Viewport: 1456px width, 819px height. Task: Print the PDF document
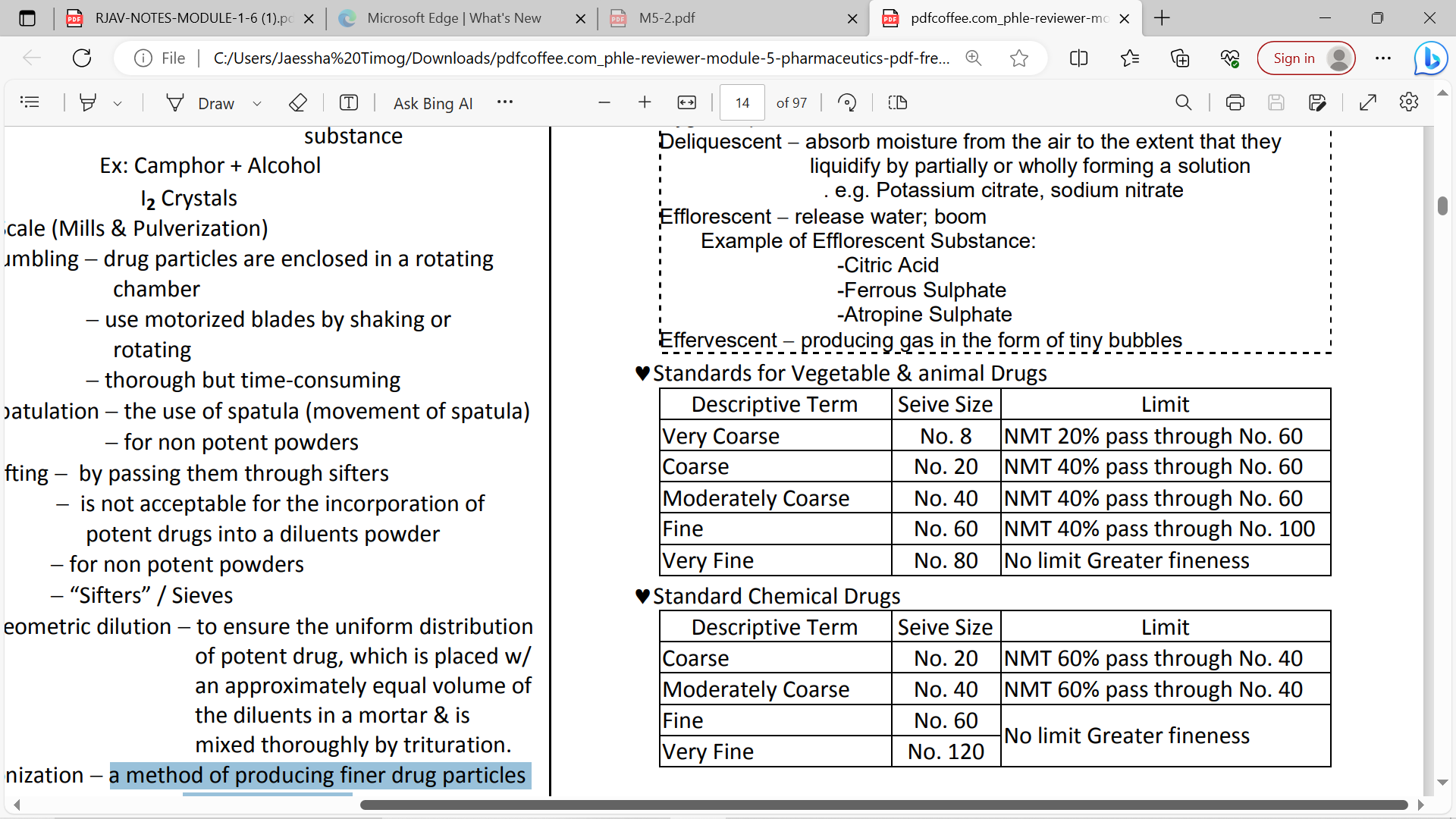click(x=1235, y=102)
